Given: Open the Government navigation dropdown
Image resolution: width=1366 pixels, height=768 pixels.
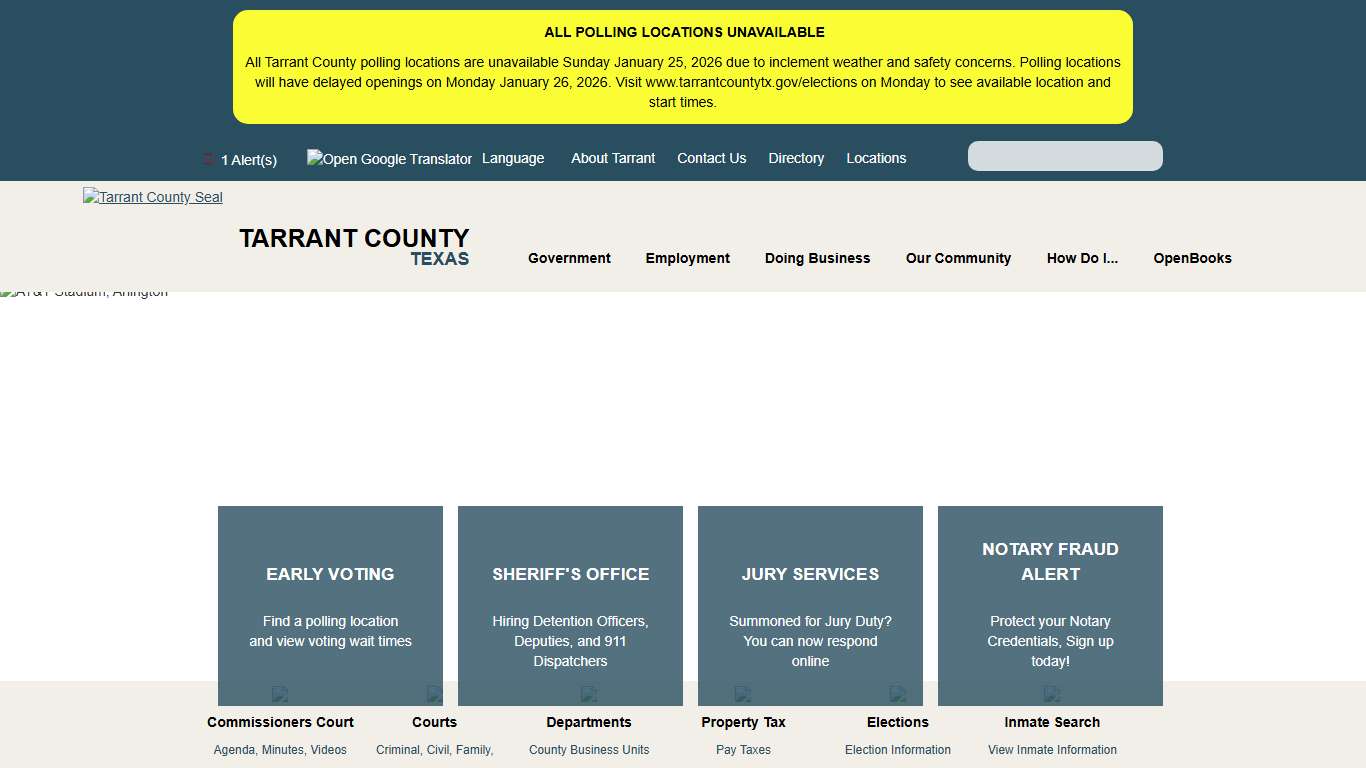Looking at the screenshot, I should point(569,258).
